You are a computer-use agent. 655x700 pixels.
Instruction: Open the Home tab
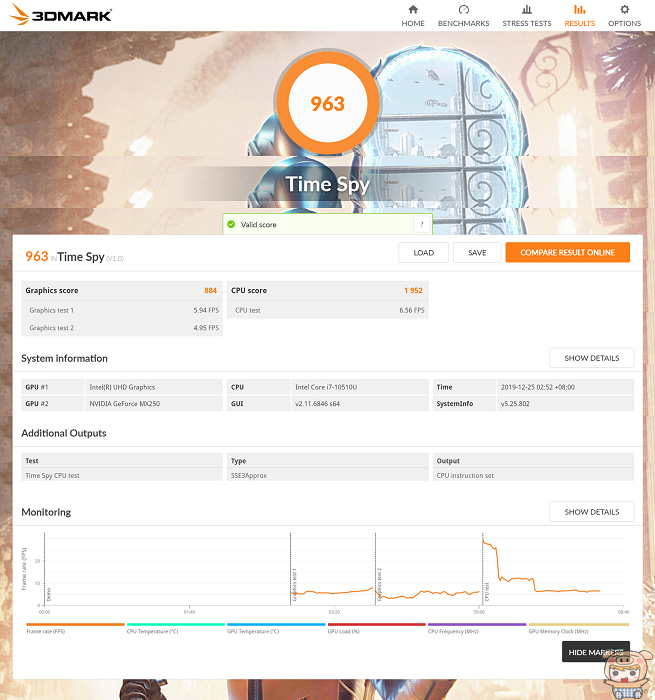click(x=413, y=16)
